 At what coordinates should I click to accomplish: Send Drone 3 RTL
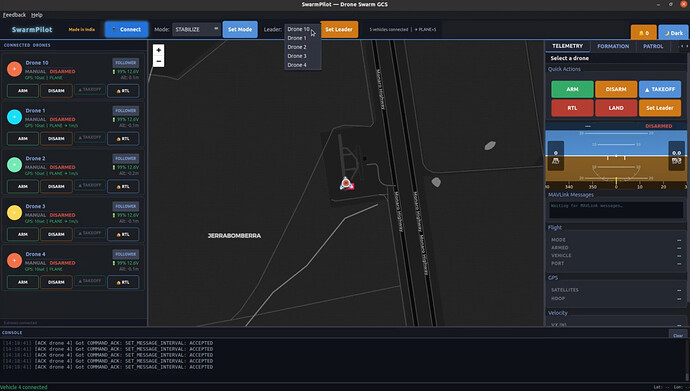(123, 234)
